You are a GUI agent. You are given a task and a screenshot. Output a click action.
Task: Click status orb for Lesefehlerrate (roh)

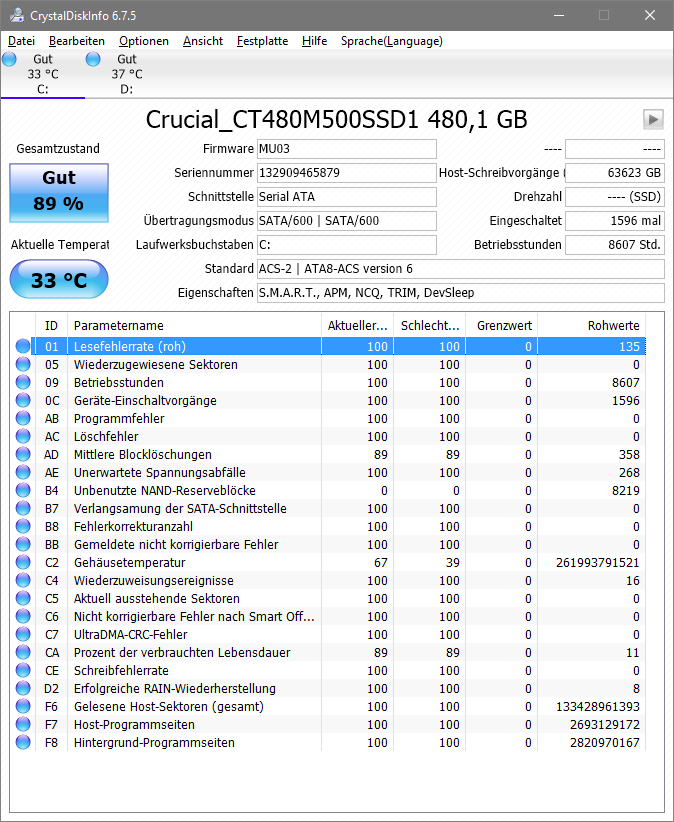point(23,346)
